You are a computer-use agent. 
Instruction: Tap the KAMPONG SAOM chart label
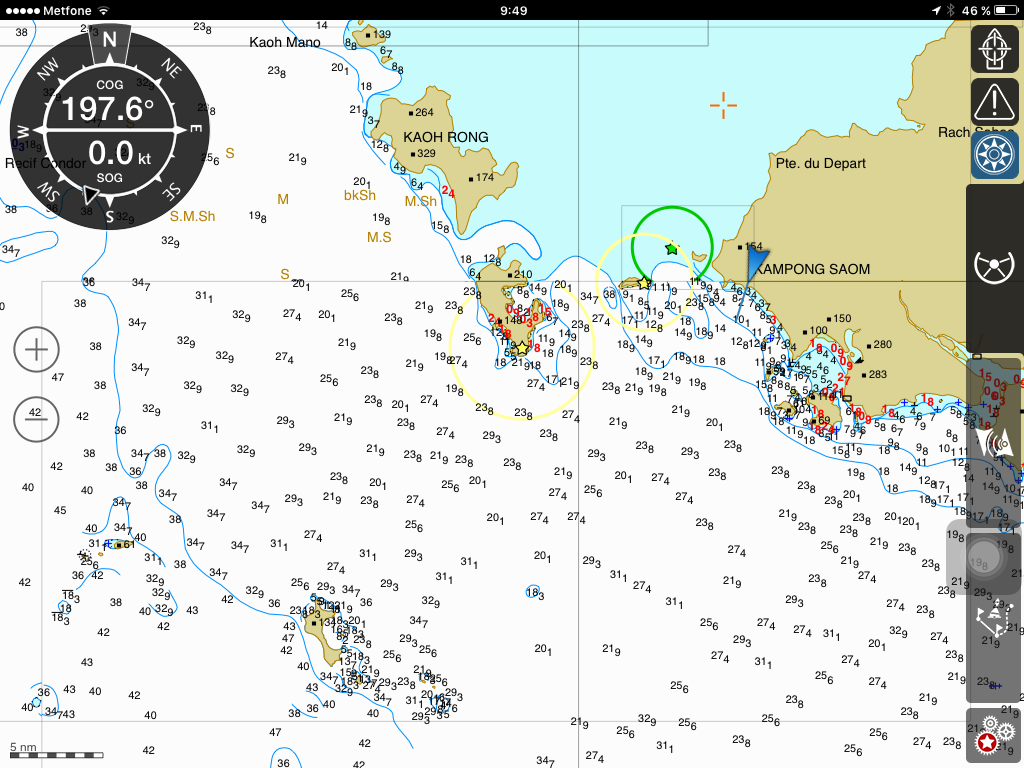[812, 269]
